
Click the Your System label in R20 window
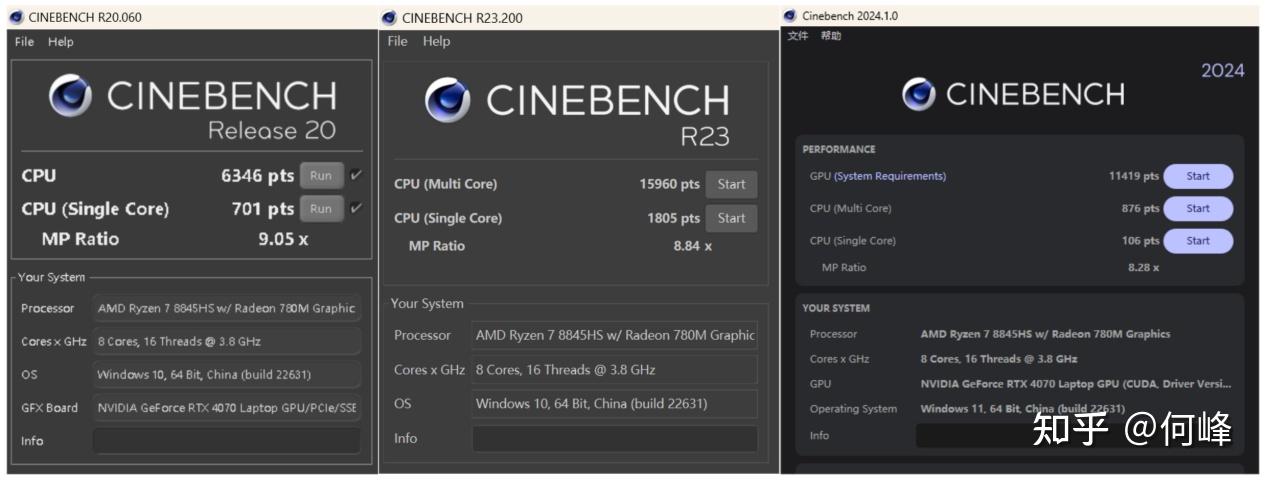click(x=52, y=277)
